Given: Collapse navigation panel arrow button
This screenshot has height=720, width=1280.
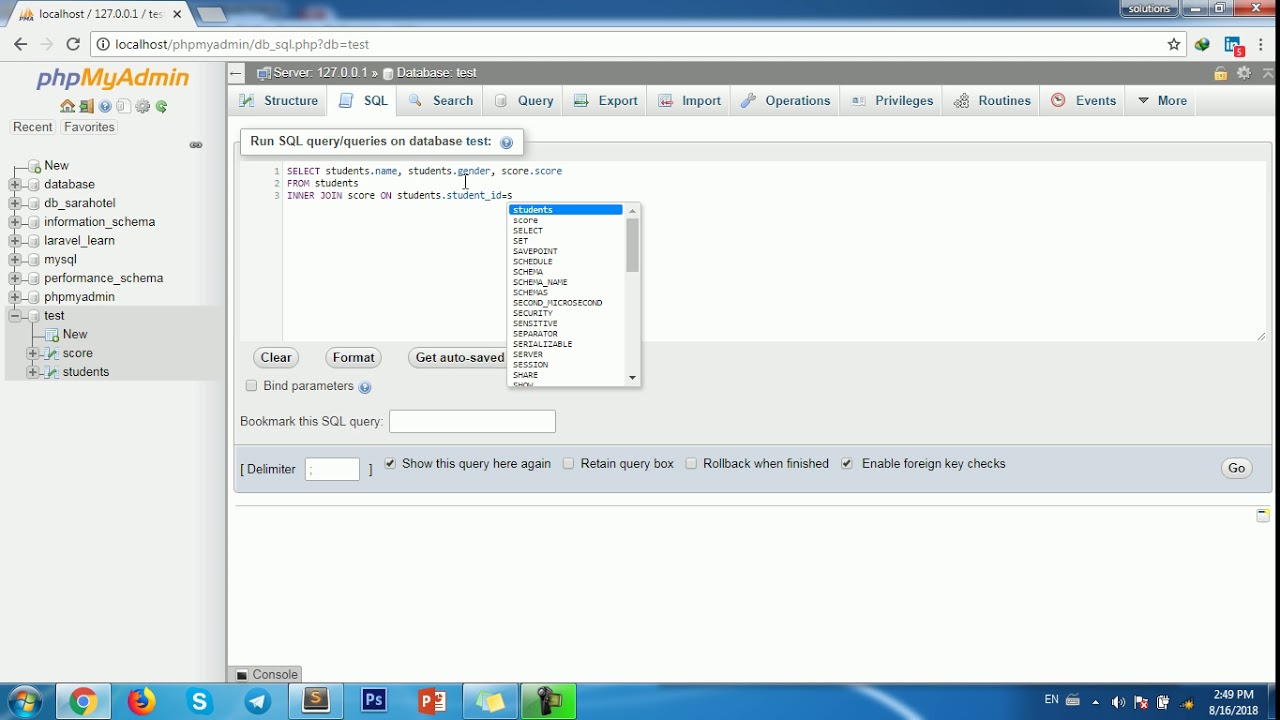Looking at the screenshot, I should point(235,73).
